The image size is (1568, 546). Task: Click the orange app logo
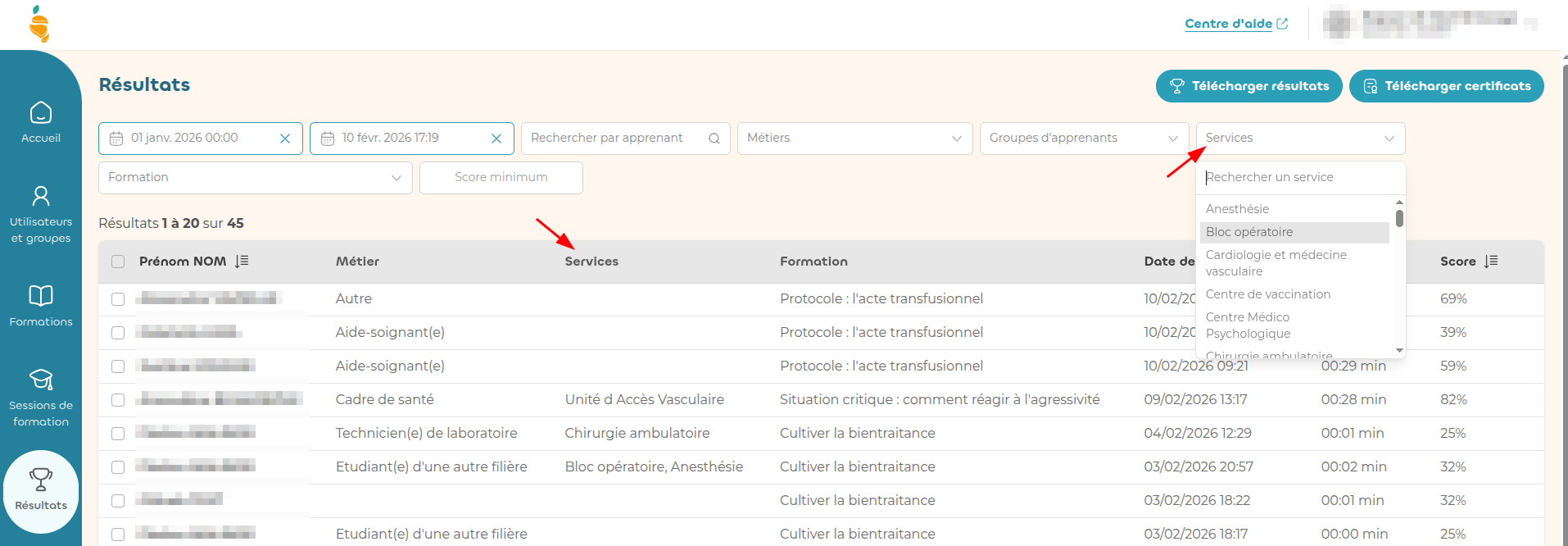point(39,24)
